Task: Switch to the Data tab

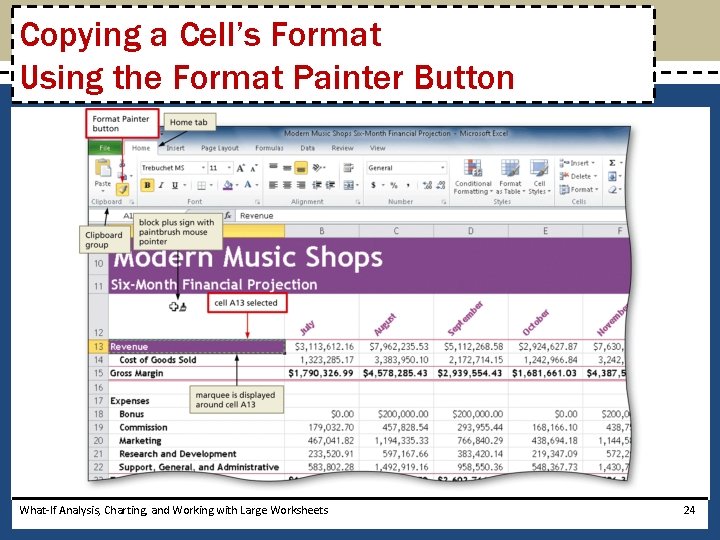Action: pyautogui.click(x=308, y=148)
